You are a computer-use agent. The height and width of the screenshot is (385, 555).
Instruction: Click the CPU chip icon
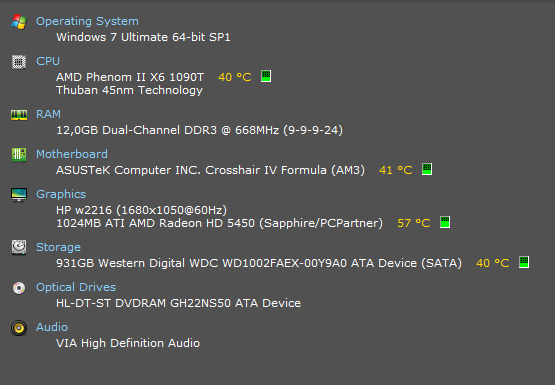pyautogui.click(x=19, y=62)
